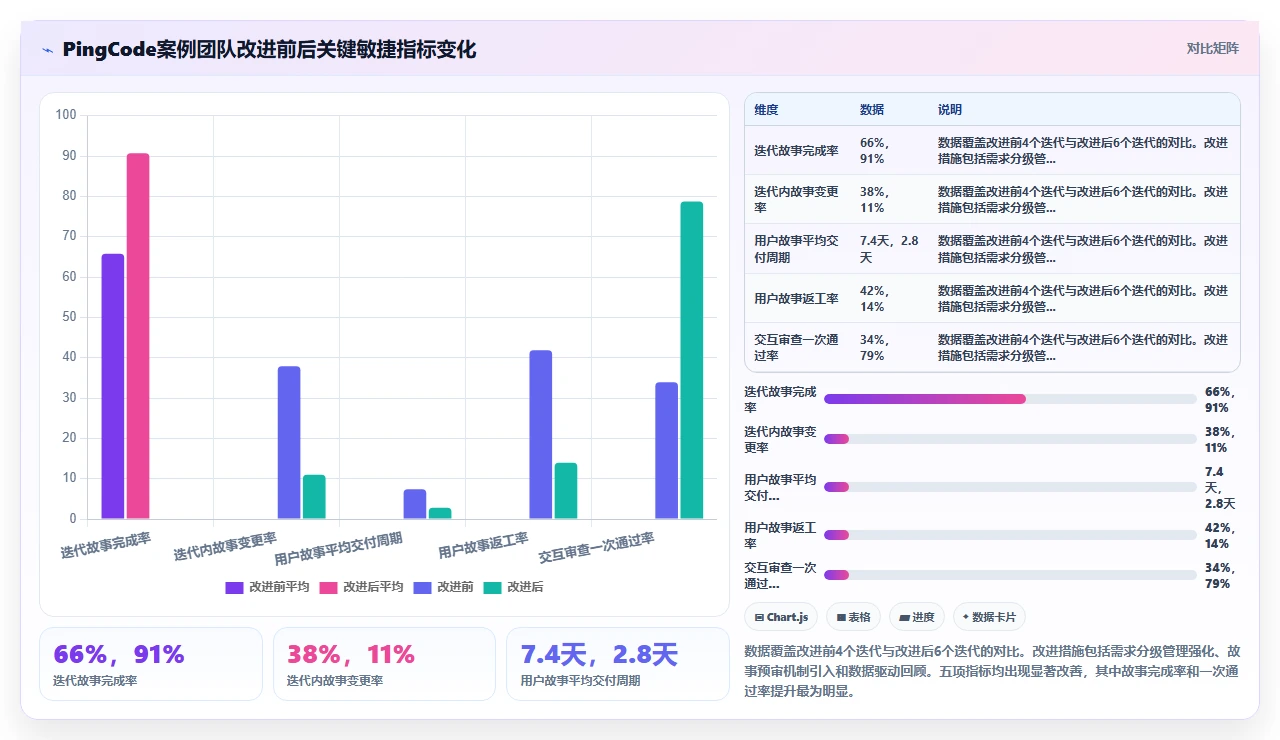Click the blue 改进前 bar for 迭代内故事变更率
The image size is (1280, 740).
click(x=289, y=442)
